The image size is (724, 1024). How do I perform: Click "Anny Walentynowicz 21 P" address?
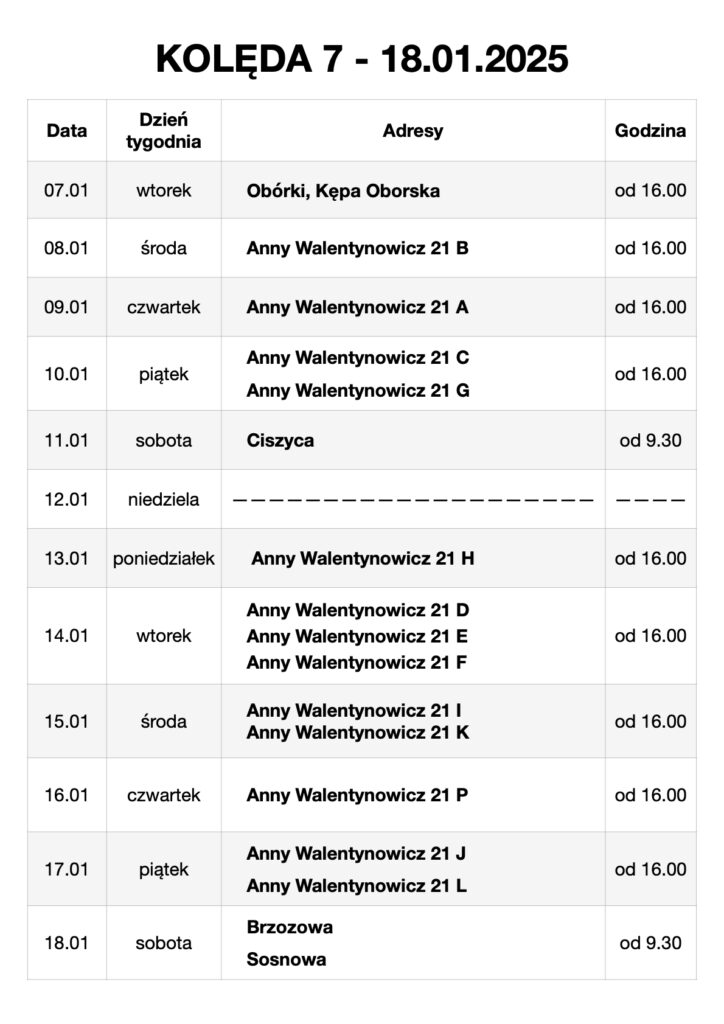pyautogui.click(x=357, y=795)
